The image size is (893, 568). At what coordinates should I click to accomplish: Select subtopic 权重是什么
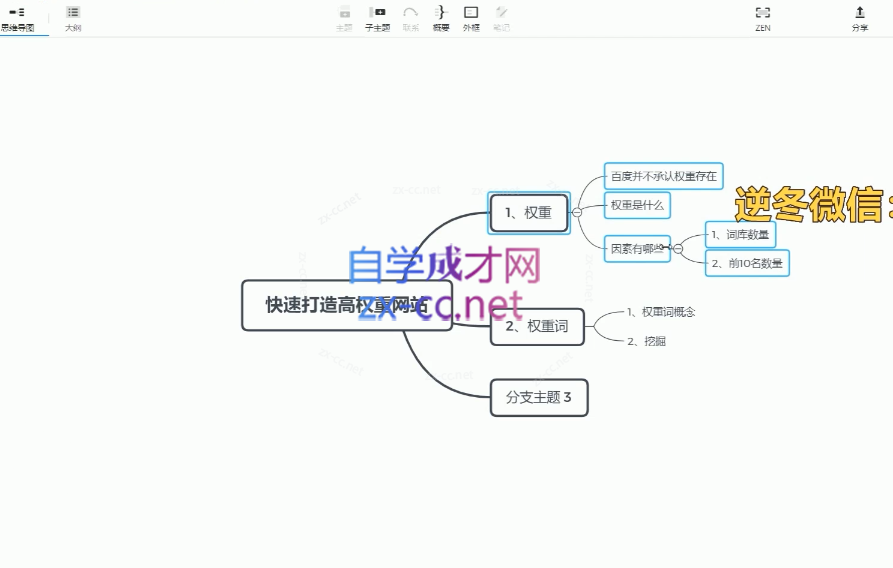click(x=637, y=205)
